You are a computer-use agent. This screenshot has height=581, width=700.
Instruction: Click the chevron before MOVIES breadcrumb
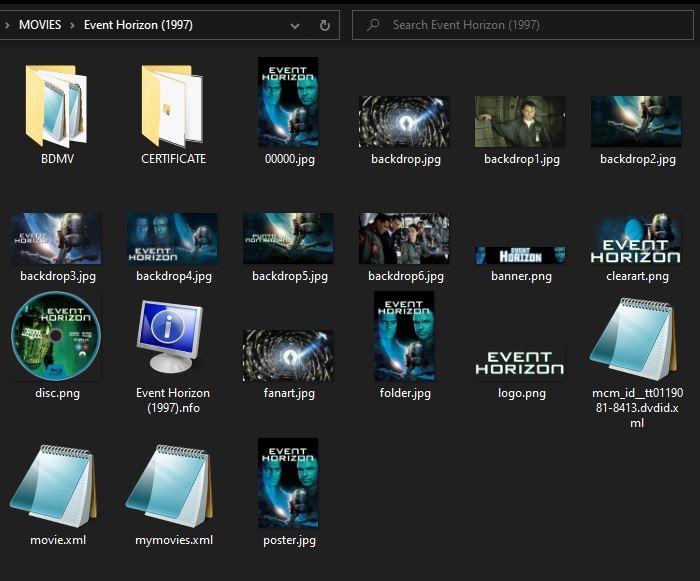[x=7, y=25]
